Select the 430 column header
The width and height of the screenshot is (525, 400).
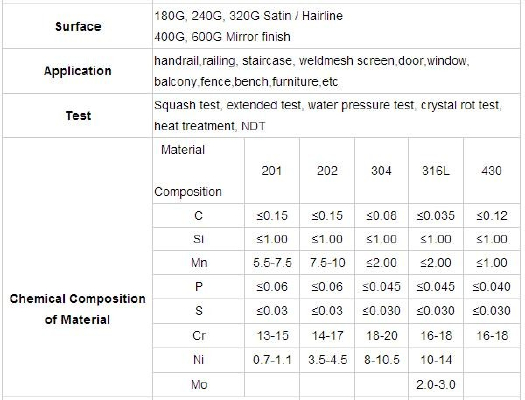pos(491,171)
